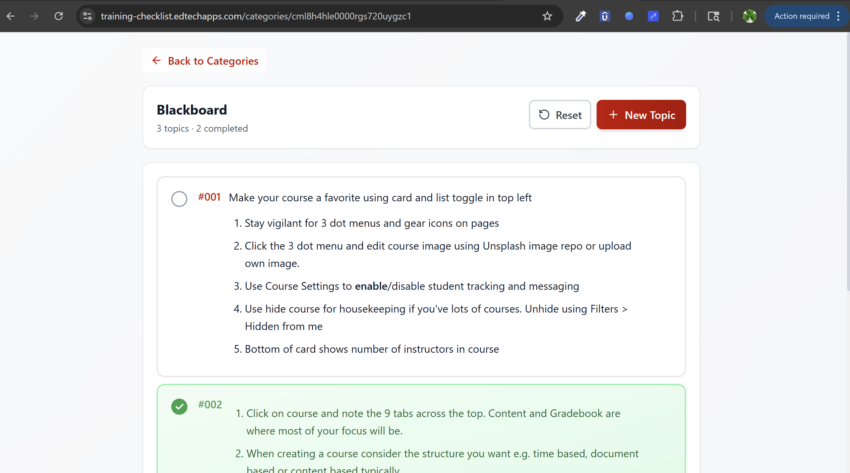Click the address bar URL
Viewport: 850px width, 473px height.
(256, 16)
